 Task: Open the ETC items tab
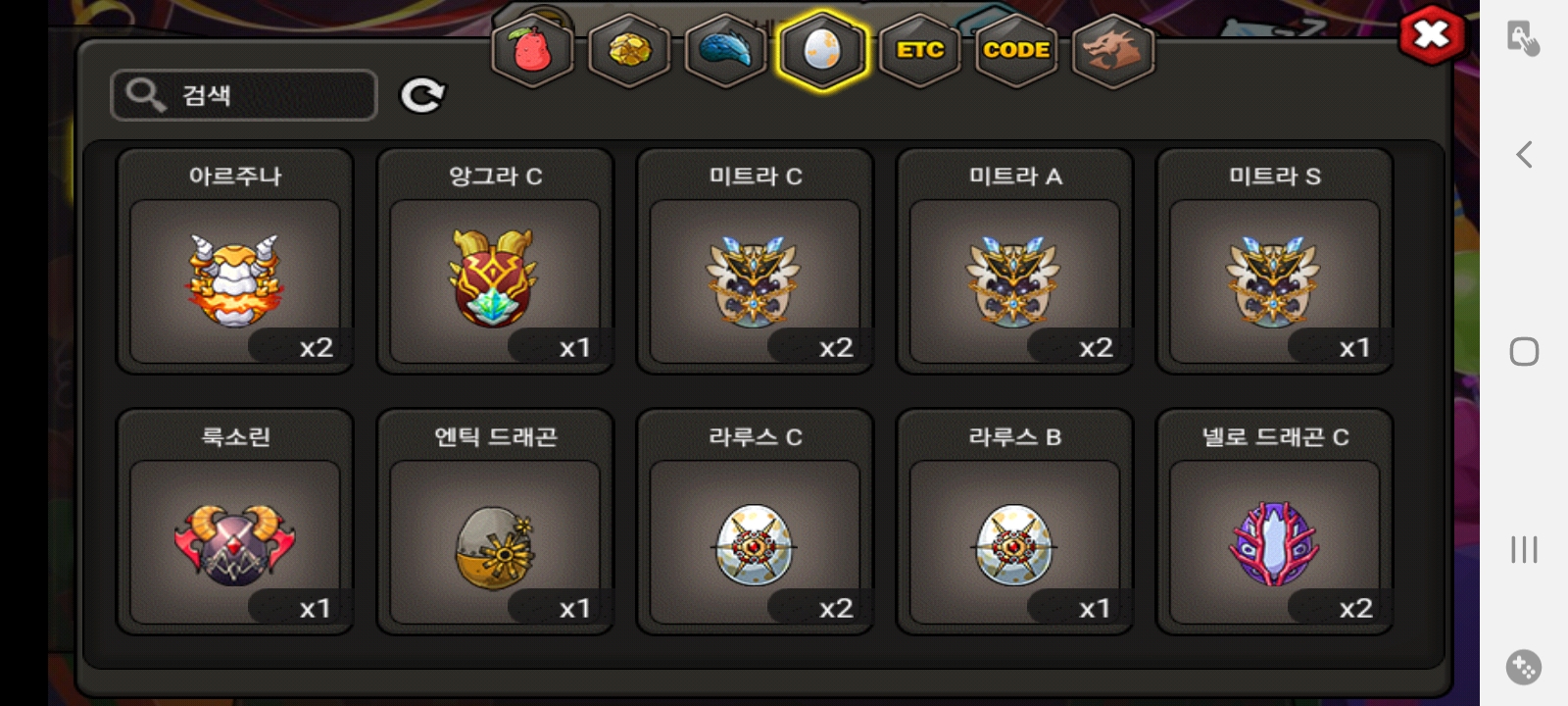pyautogui.click(x=920, y=50)
